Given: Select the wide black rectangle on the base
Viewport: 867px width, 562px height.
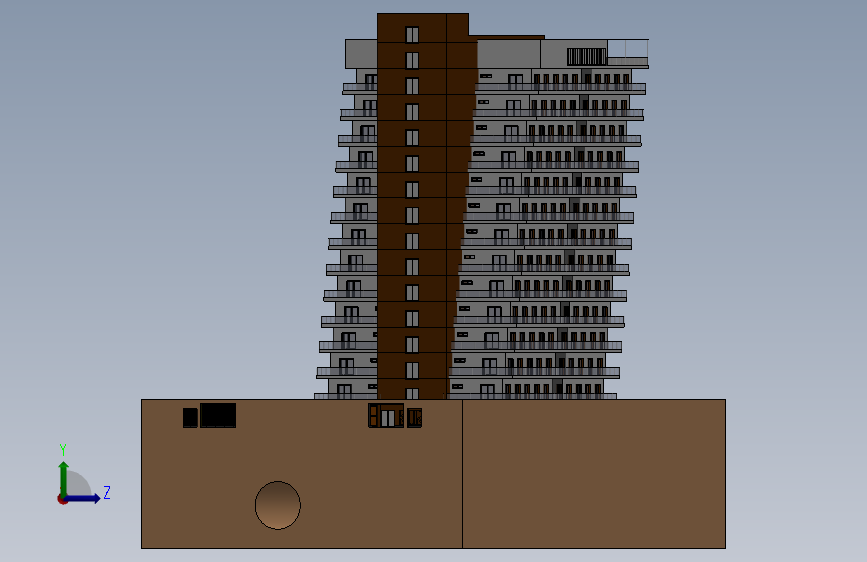Looking at the screenshot, I should [x=218, y=415].
